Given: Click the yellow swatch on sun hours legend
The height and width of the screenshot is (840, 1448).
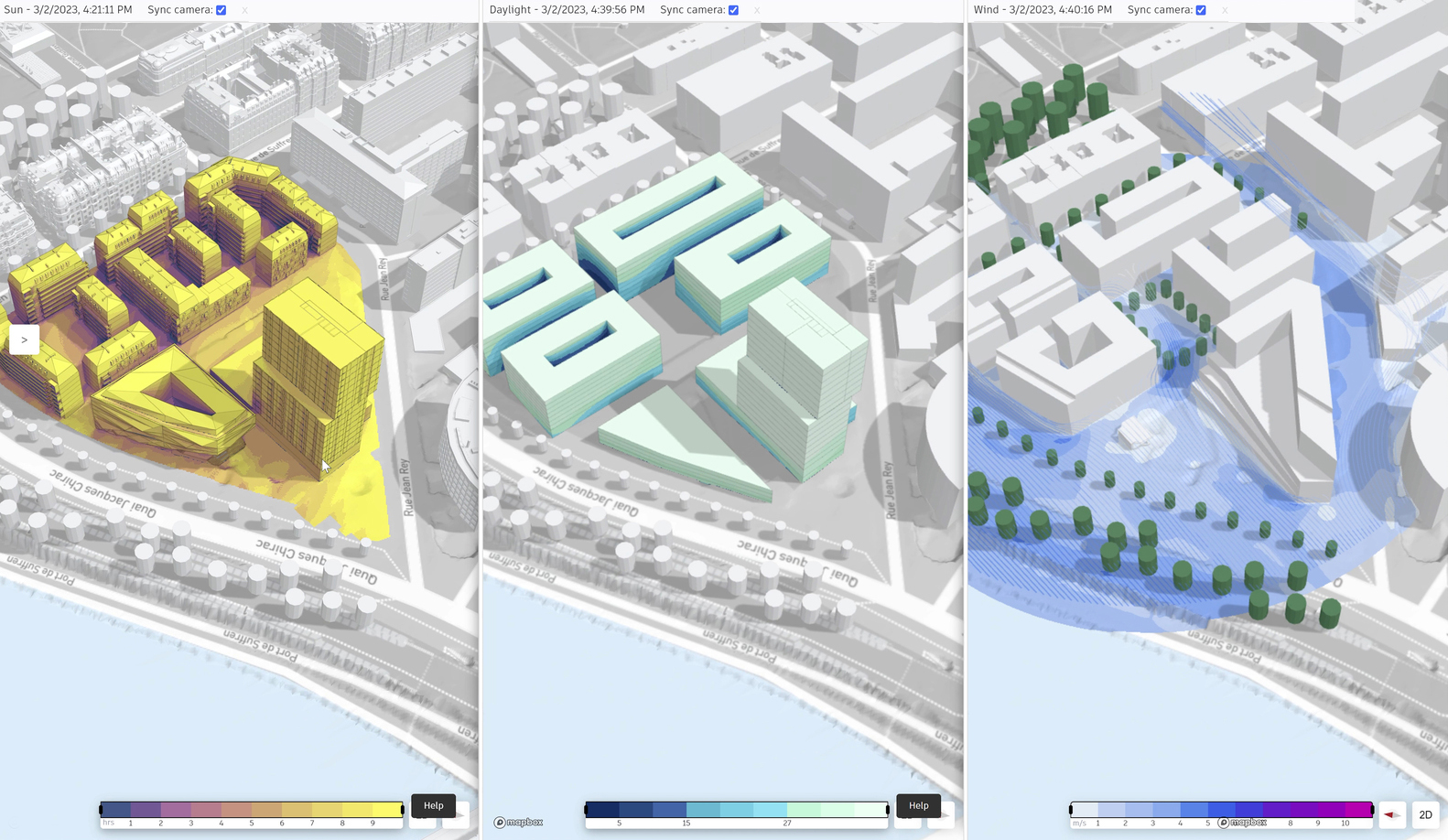Looking at the screenshot, I should coord(386,810).
